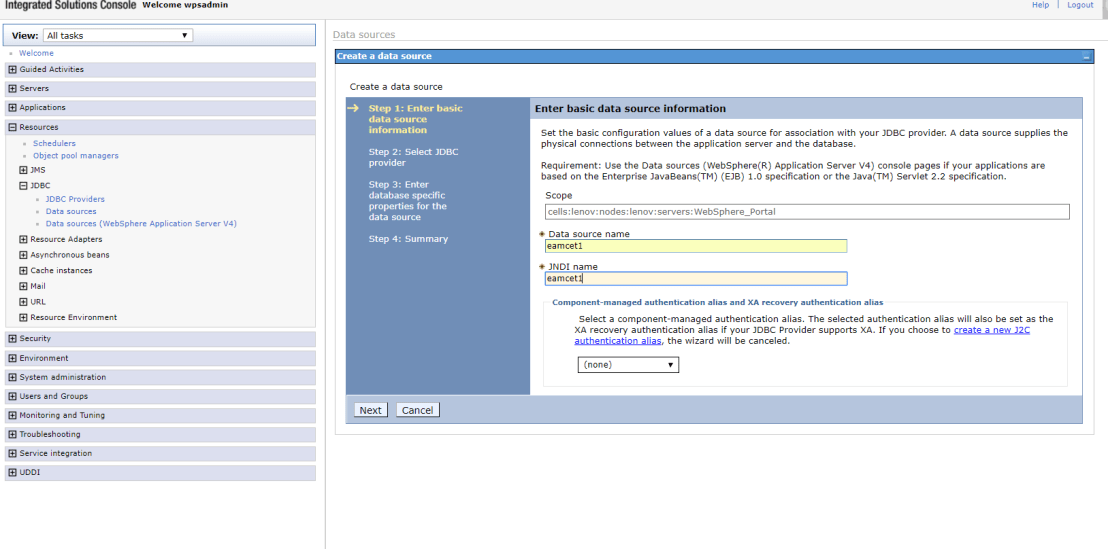This screenshot has width=1108, height=549.
Task: Open Data sources (WebSphere Application Server V4)
Action: pyautogui.click(x=141, y=224)
